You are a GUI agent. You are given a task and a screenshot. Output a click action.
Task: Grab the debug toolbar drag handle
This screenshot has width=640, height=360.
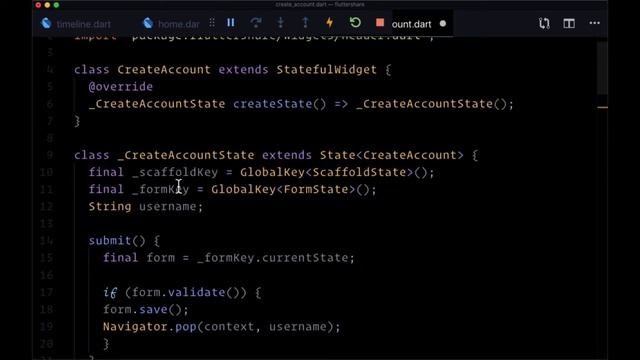point(211,23)
